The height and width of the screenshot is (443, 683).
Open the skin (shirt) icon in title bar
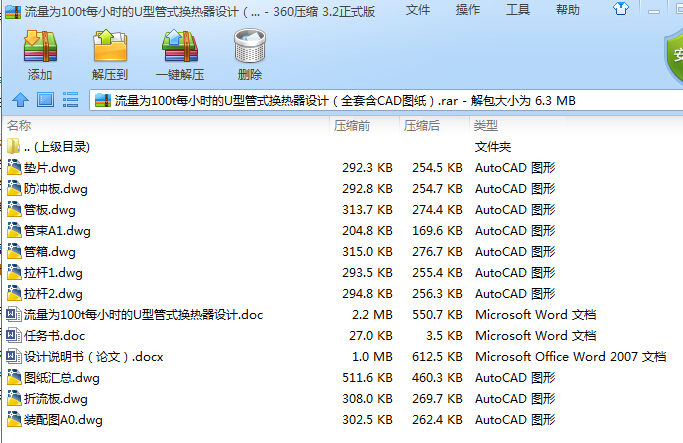point(621,8)
